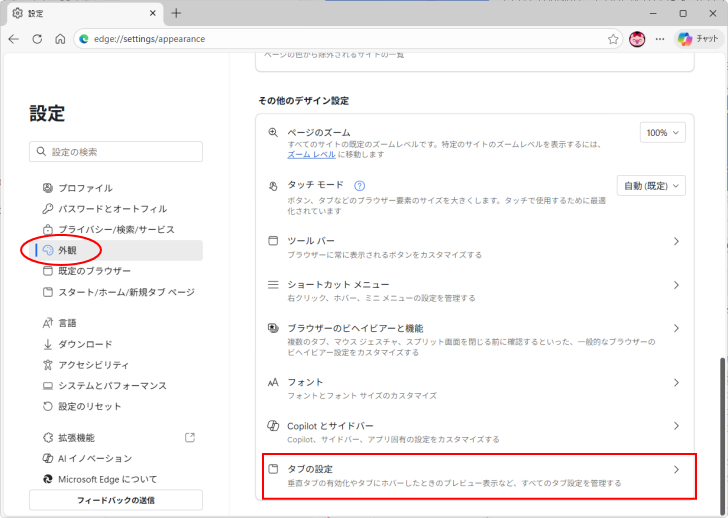Screen dimensions: 728x518
Task: Open the profile avatar icon
Action: 637,39
